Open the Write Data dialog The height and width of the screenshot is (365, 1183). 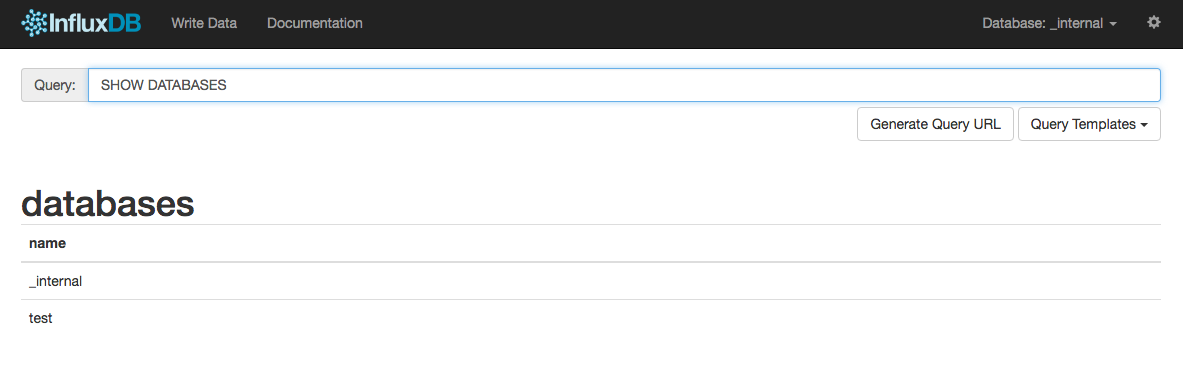204,23
